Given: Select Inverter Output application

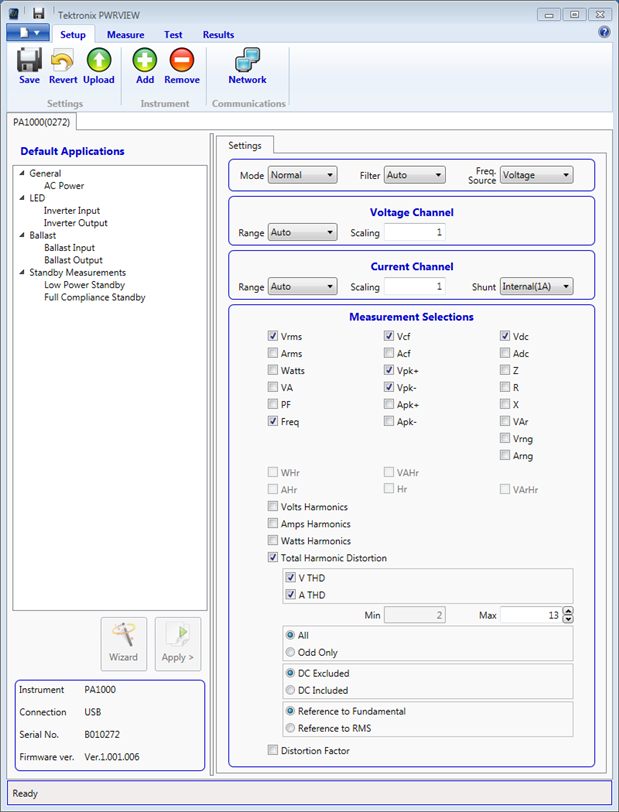Looking at the screenshot, I should click(76, 223).
